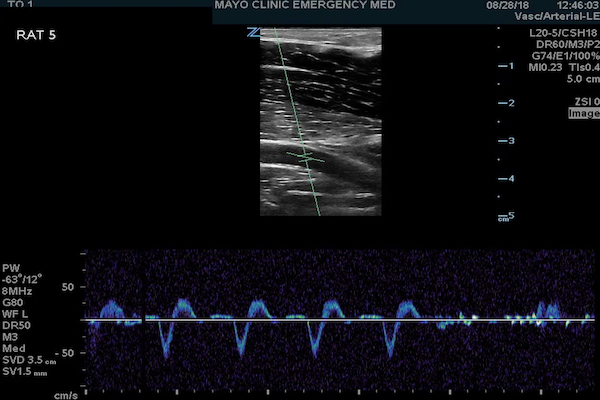
Task: Click the '-63°/12°' angle setting text
Action: (21, 280)
